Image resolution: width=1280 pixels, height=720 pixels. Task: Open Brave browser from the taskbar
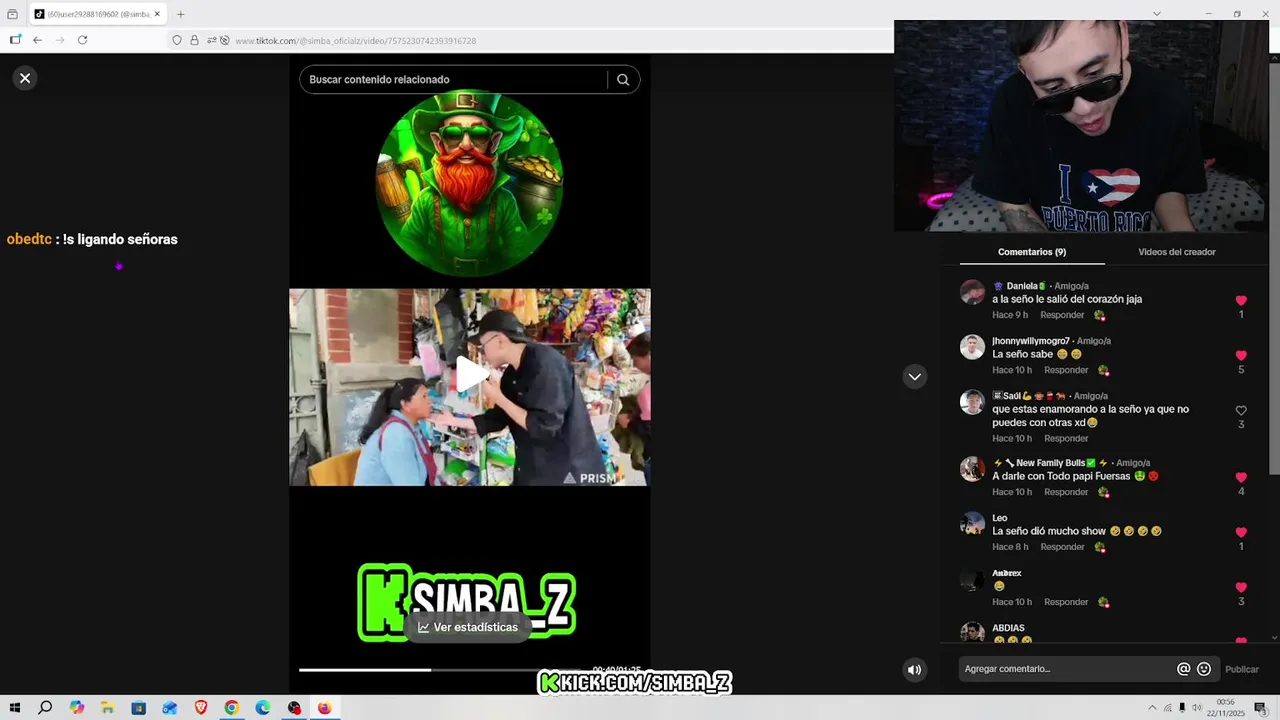[x=200, y=708]
